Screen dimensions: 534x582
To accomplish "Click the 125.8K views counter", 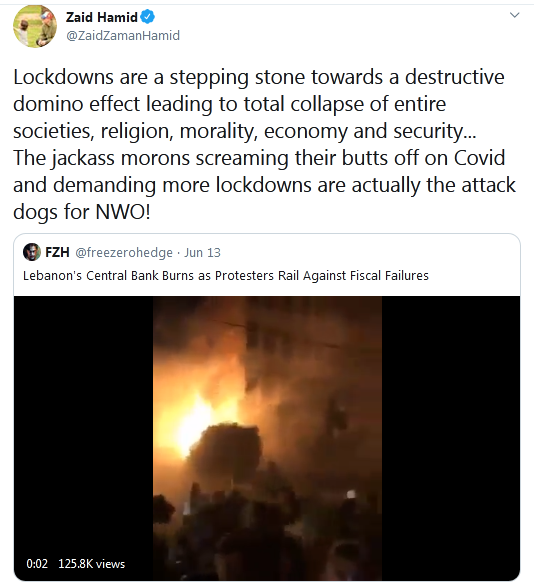I will [x=92, y=564].
